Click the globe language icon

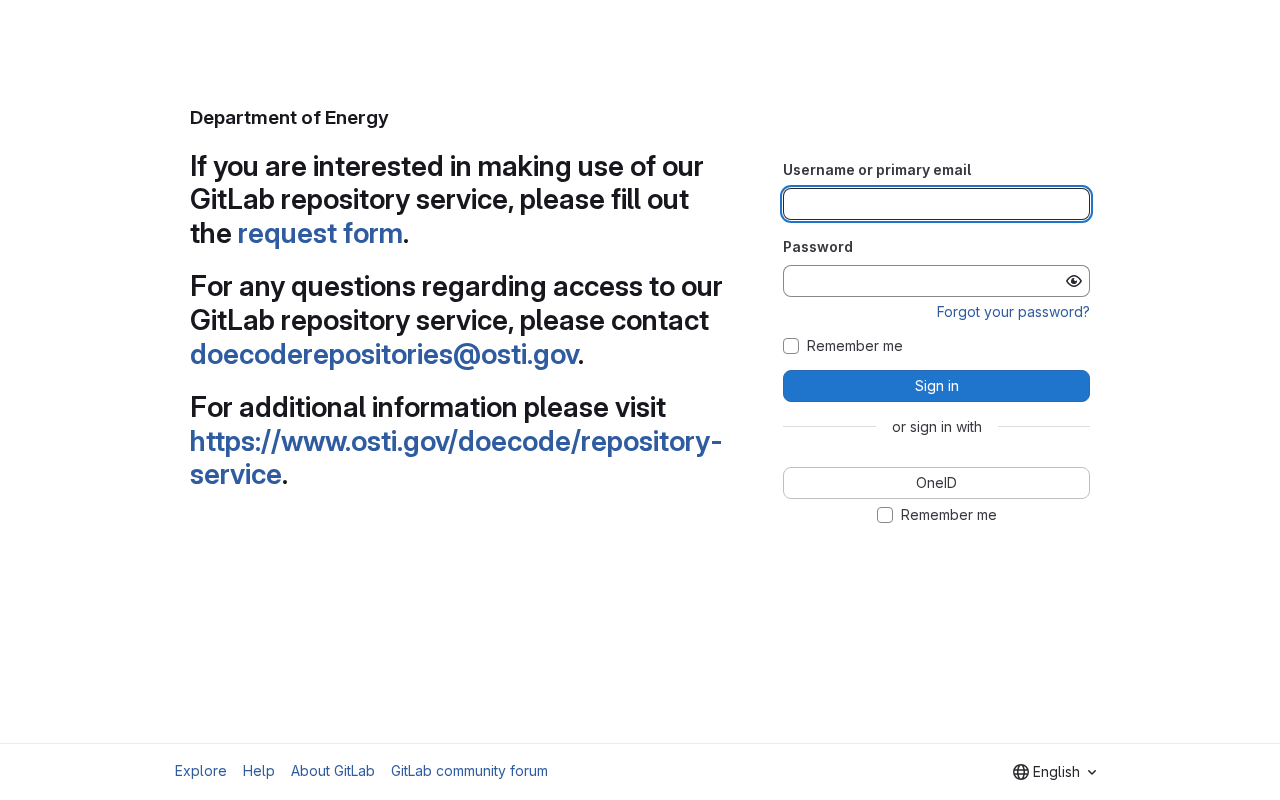click(1021, 772)
